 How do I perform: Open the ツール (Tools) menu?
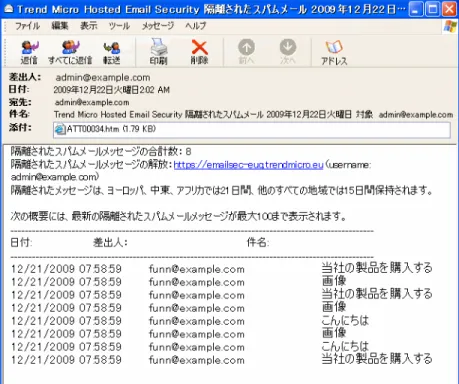point(119,26)
